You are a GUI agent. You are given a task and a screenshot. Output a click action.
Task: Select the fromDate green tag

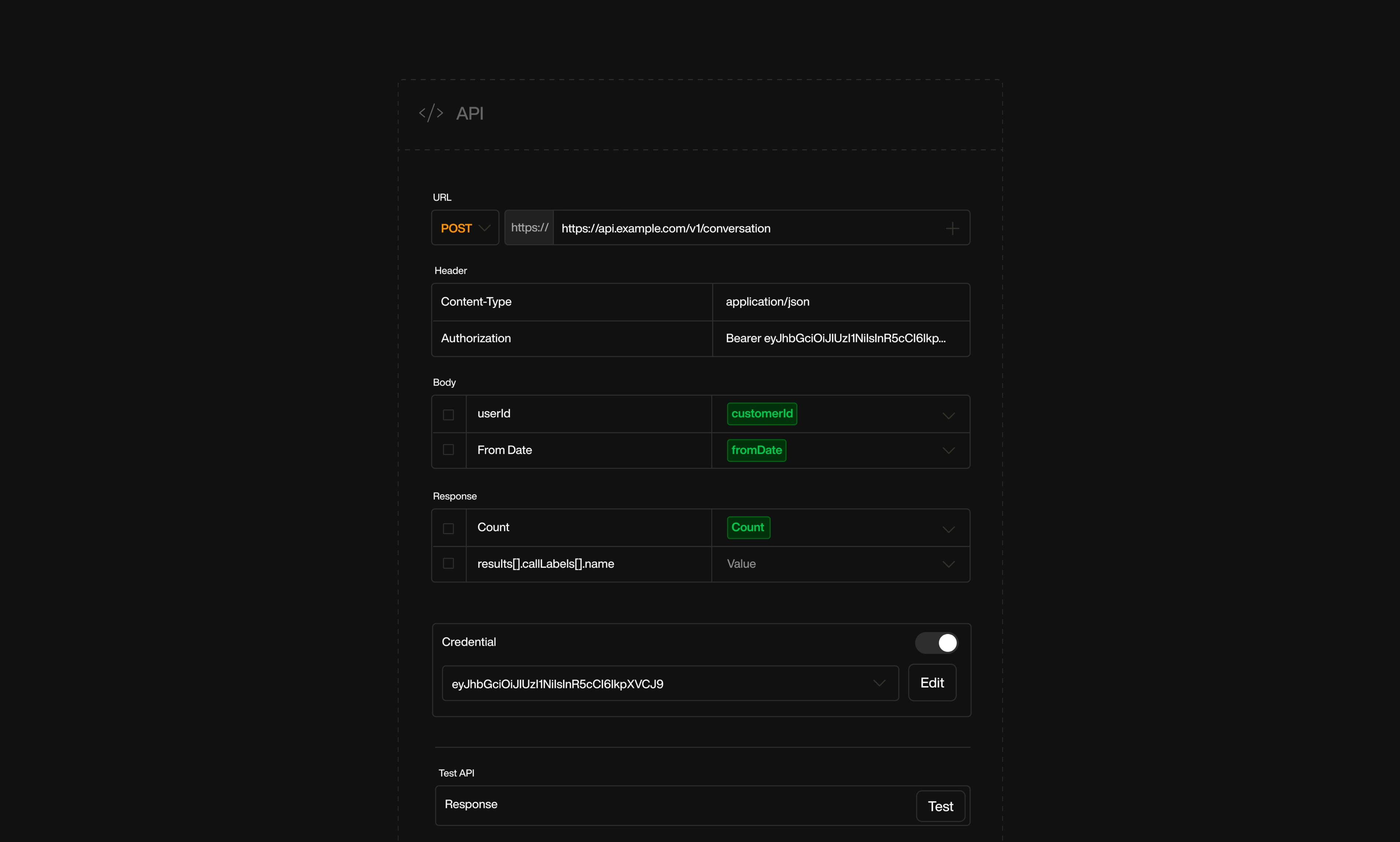click(756, 450)
